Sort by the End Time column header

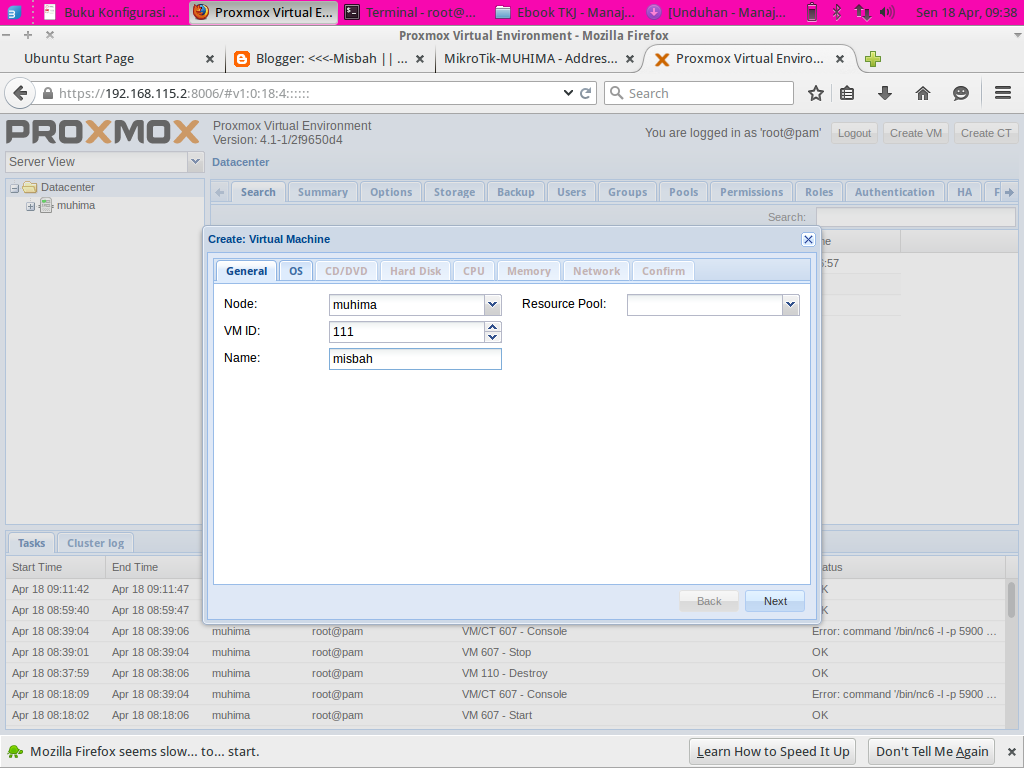click(154, 568)
